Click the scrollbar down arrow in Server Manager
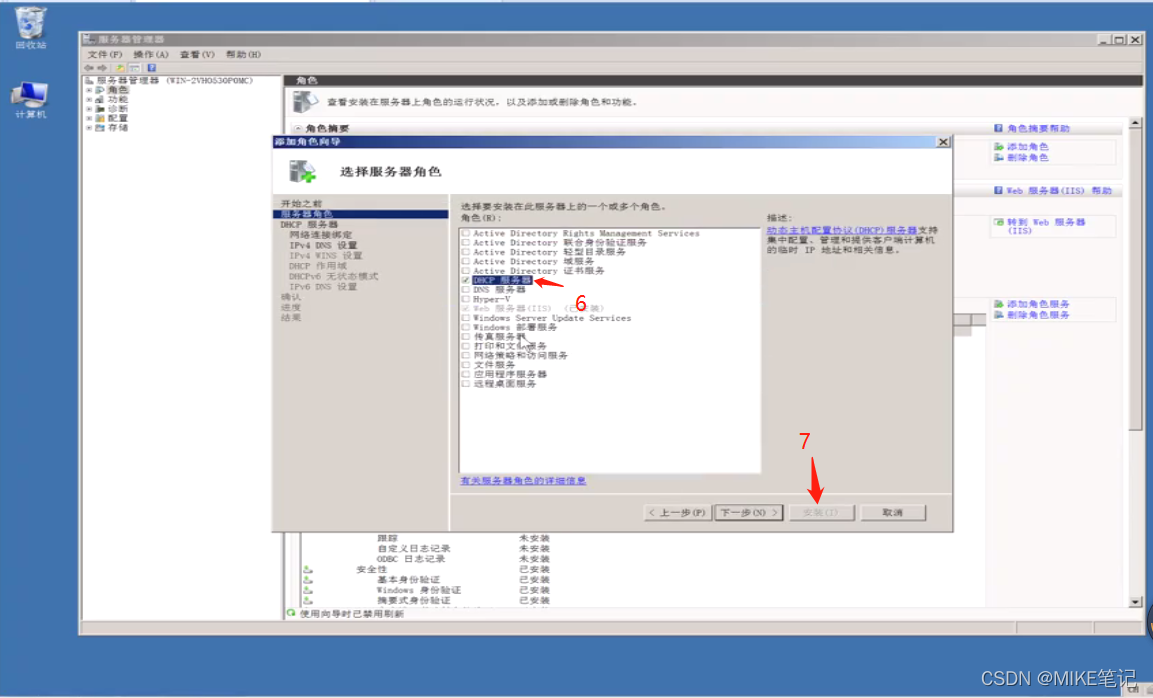Screen dimensions: 1153x698 1135,602
